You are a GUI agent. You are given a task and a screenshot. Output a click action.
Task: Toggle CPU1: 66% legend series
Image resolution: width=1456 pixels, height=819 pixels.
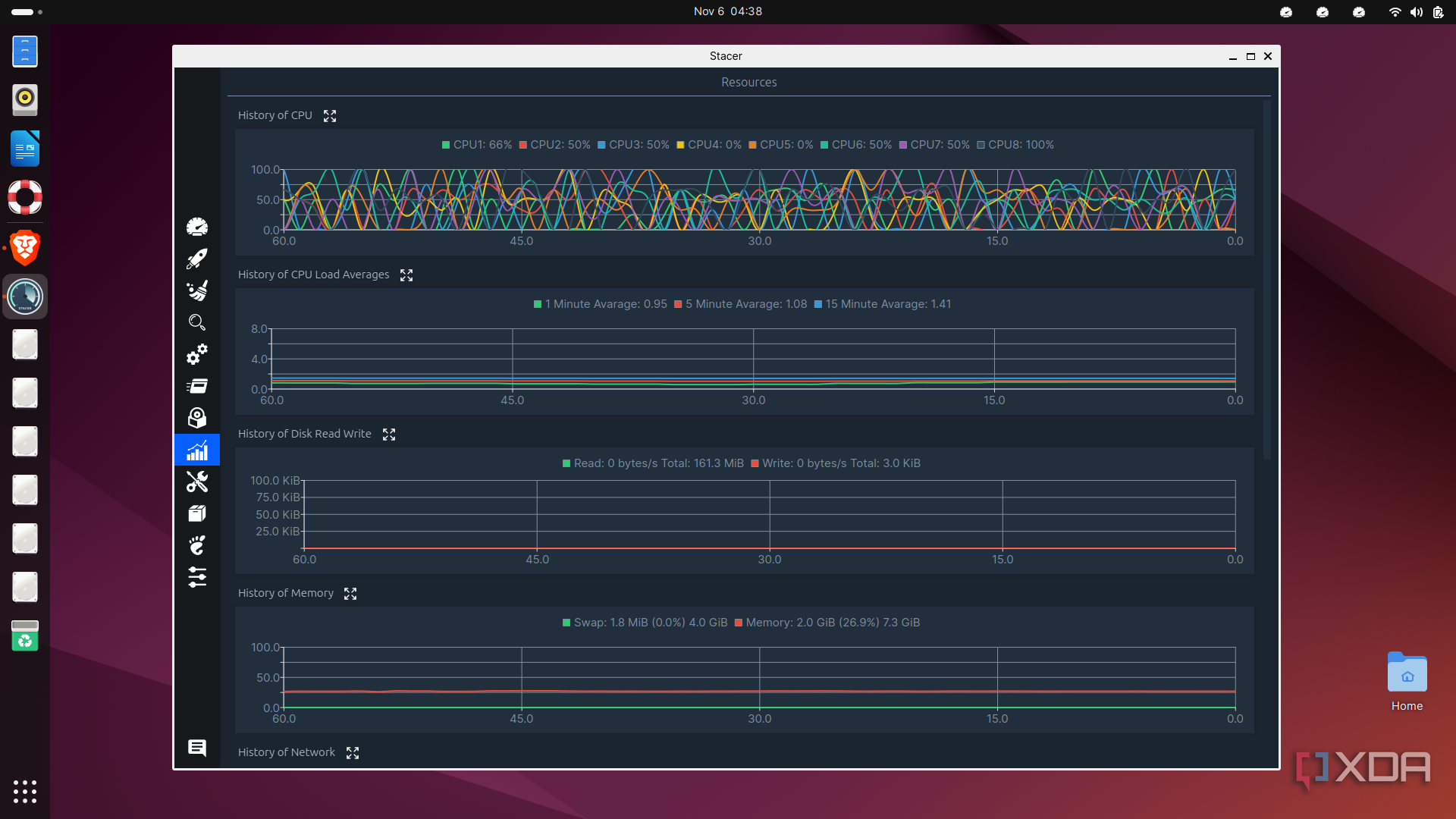477,145
